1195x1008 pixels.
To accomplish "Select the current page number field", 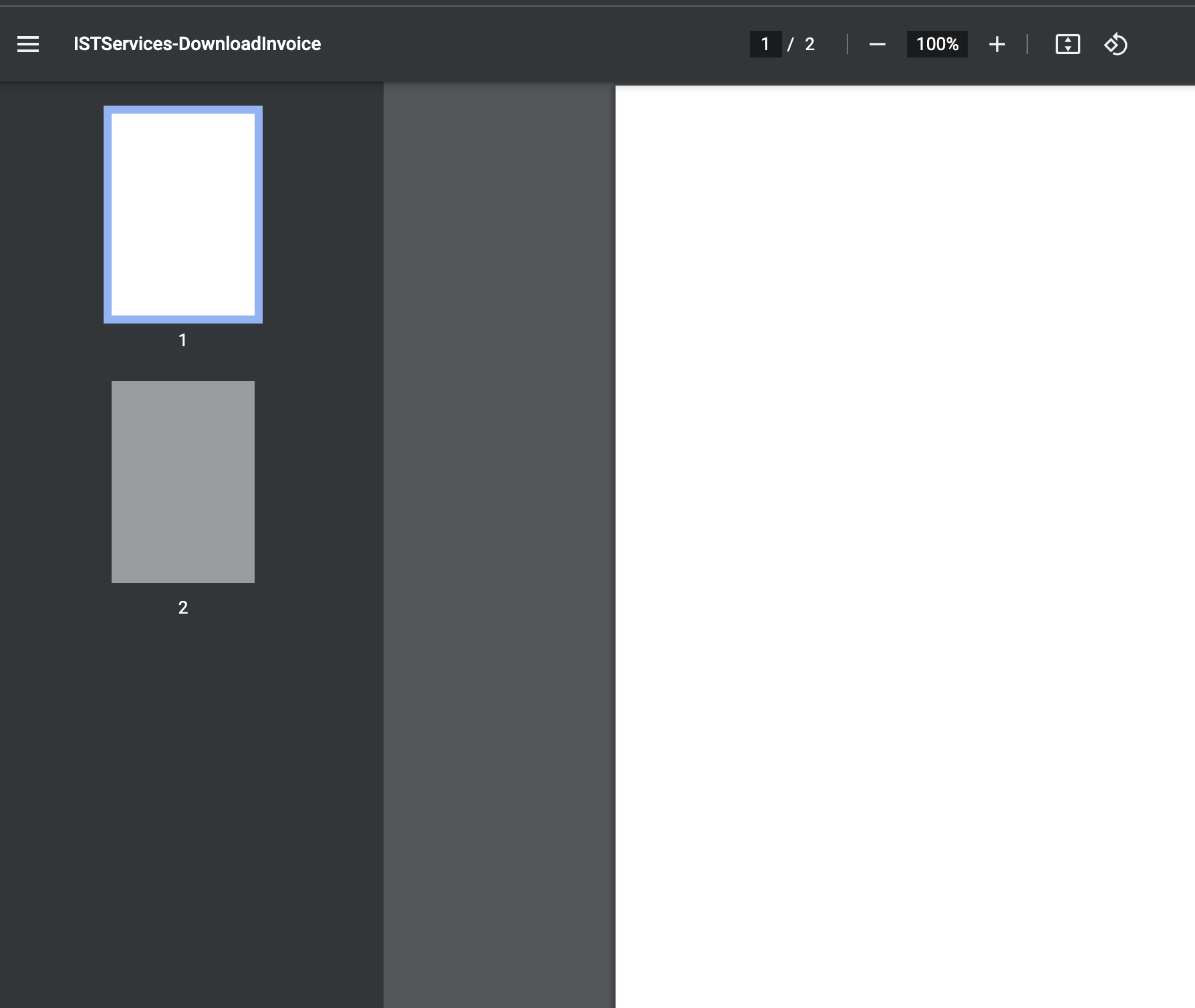I will (765, 44).
